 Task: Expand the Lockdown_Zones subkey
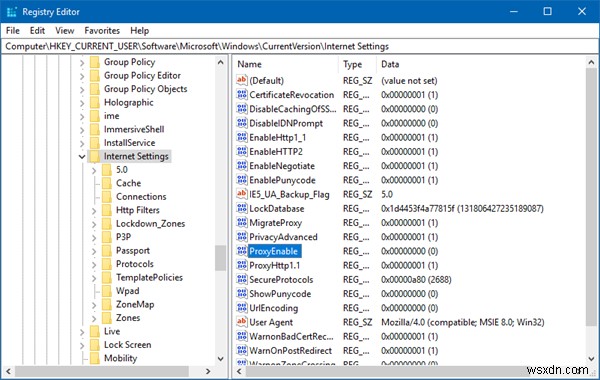(x=94, y=224)
